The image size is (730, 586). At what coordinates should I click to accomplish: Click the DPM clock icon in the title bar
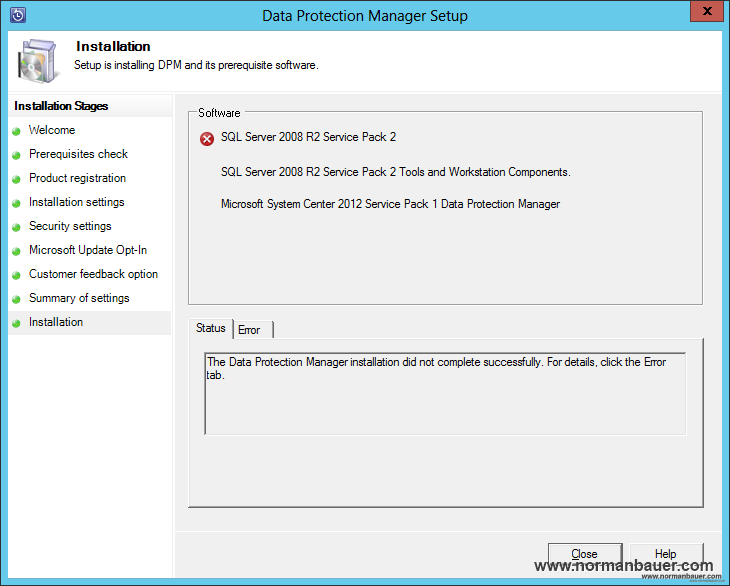pos(18,15)
